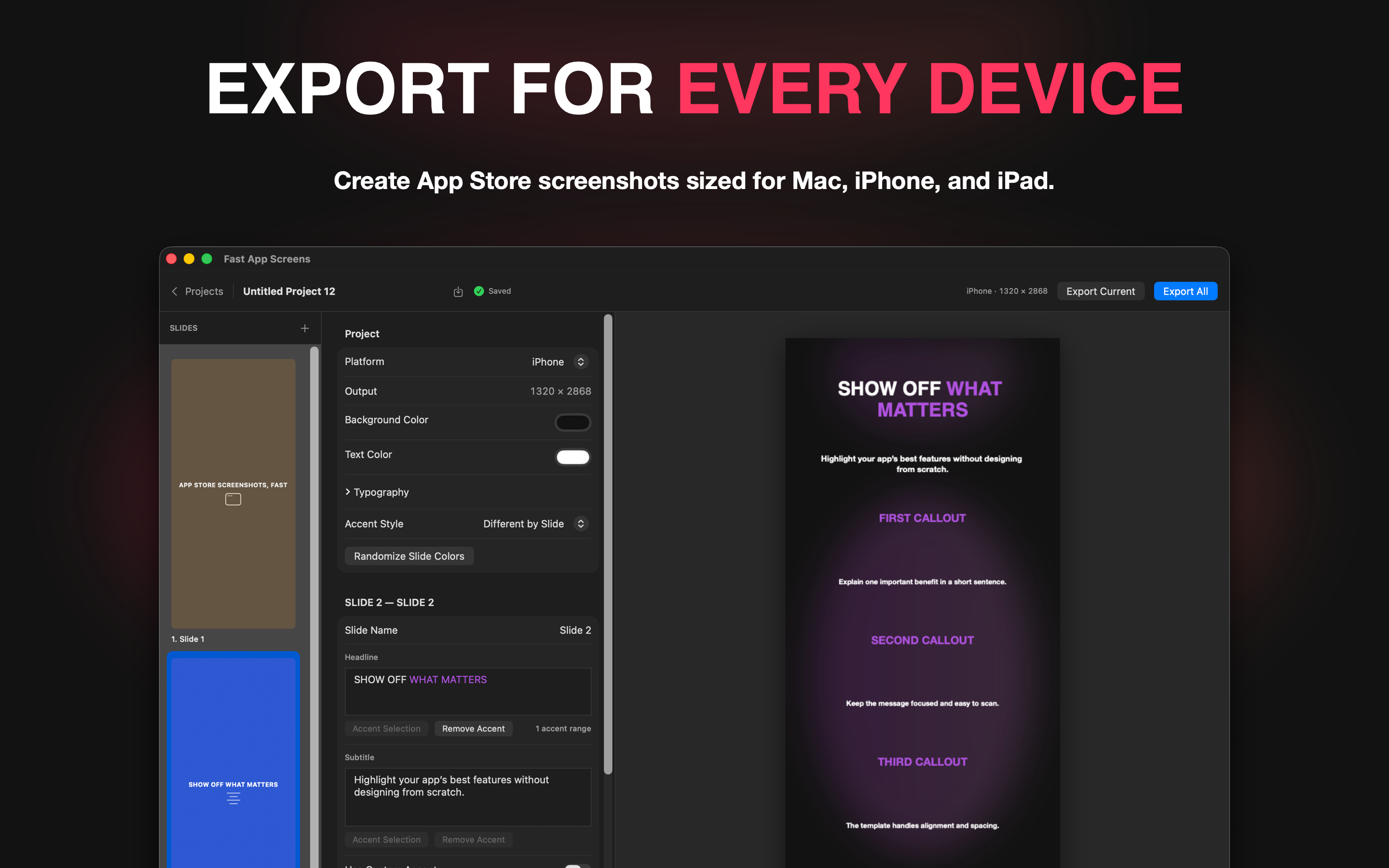Image resolution: width=1389 pixels, height=868 pixels.
Task: Open the Text Color swatch
Action: point(573,457)
